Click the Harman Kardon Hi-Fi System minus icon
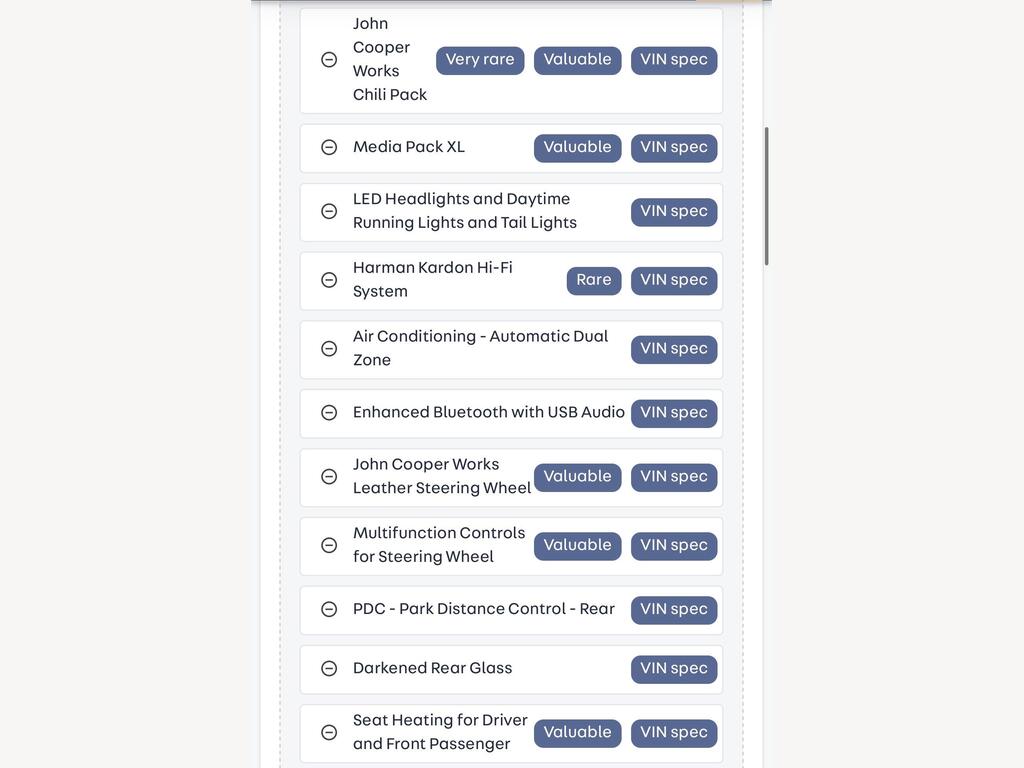This screenshot has width=1024, height=768. point(329,280)
